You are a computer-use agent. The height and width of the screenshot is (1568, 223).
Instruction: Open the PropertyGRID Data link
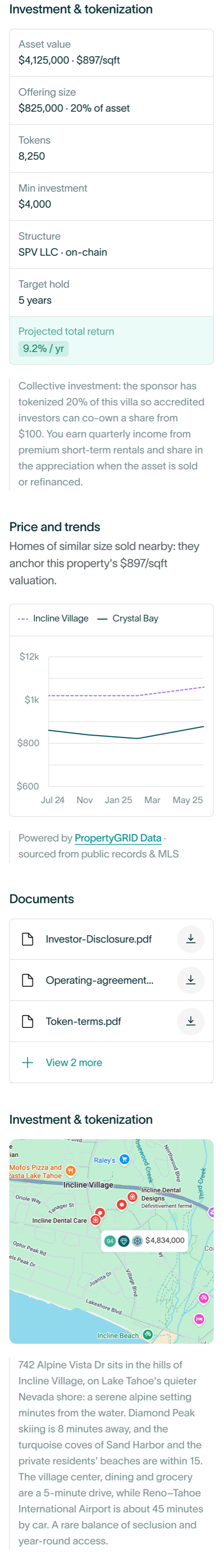point(117,838)
